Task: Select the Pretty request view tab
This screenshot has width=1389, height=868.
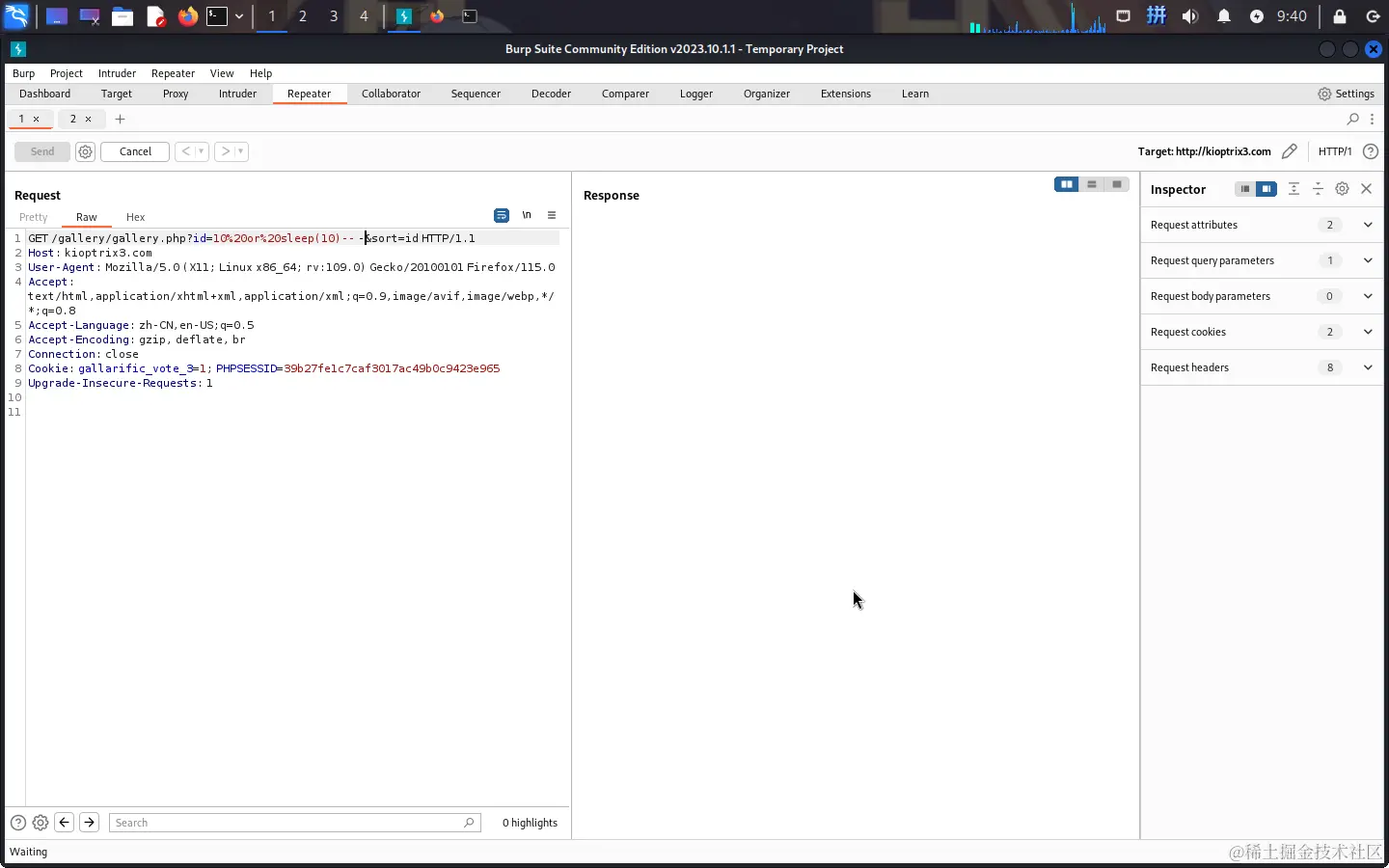Action: pyautogui.click(x=33, y=217)
